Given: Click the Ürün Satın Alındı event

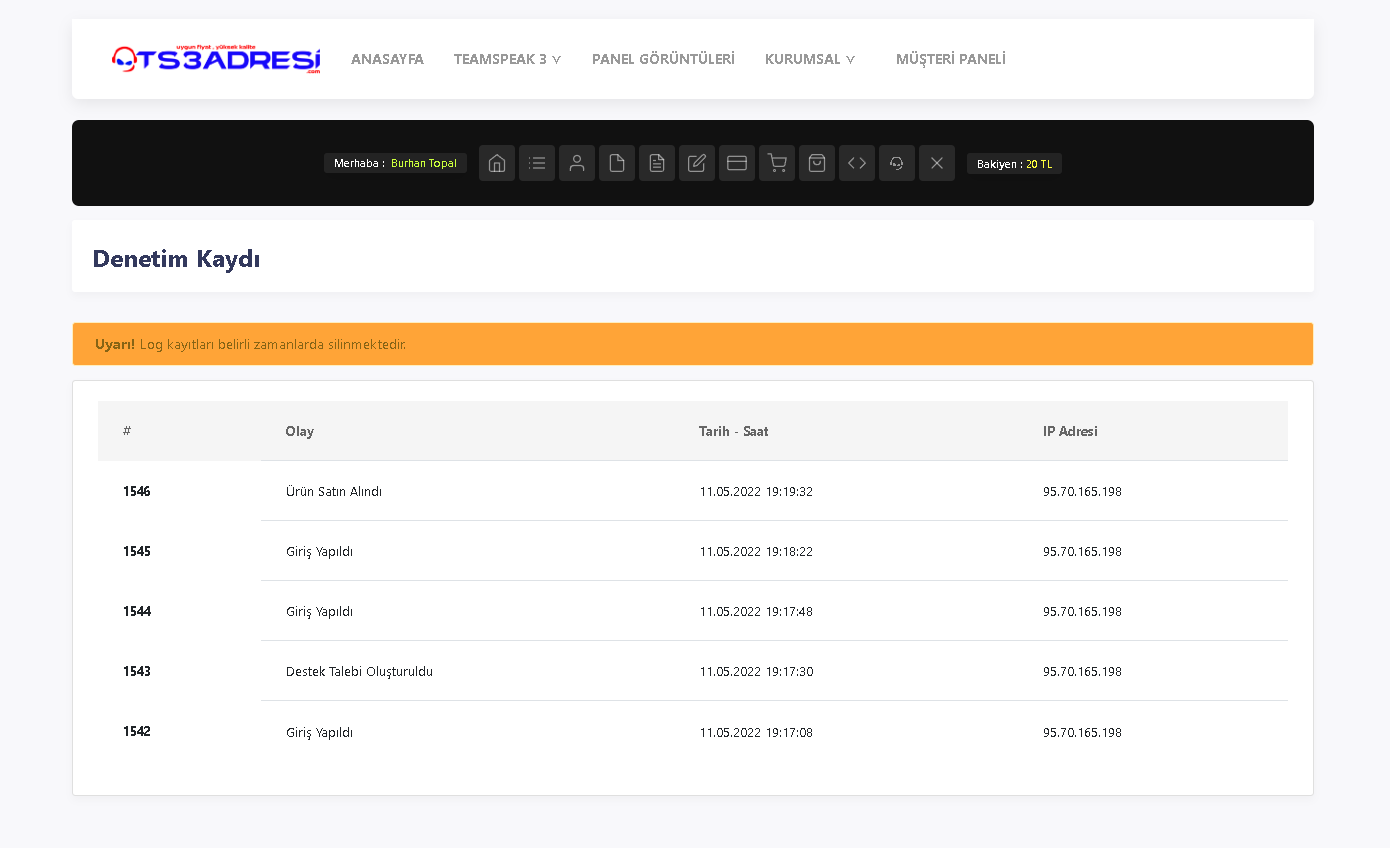Looking at the screenshot, I should (334, 491).
